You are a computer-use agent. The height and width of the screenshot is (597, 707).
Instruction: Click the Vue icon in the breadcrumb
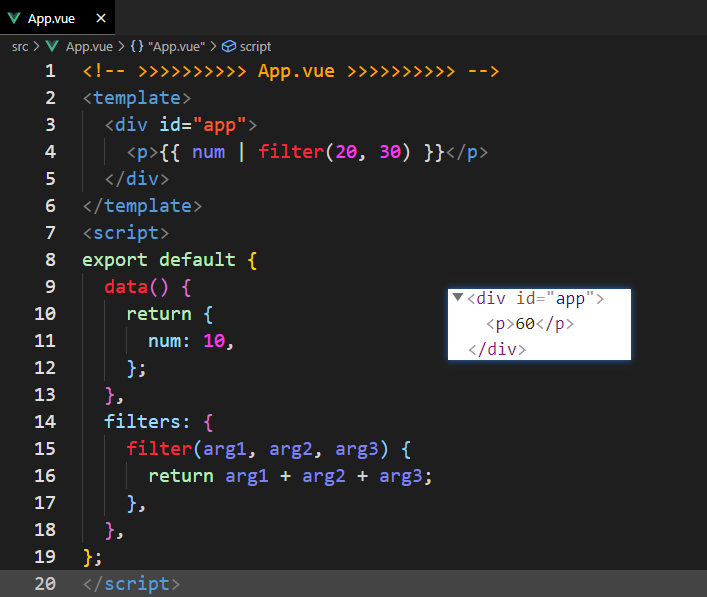click(x=52, y=46)
